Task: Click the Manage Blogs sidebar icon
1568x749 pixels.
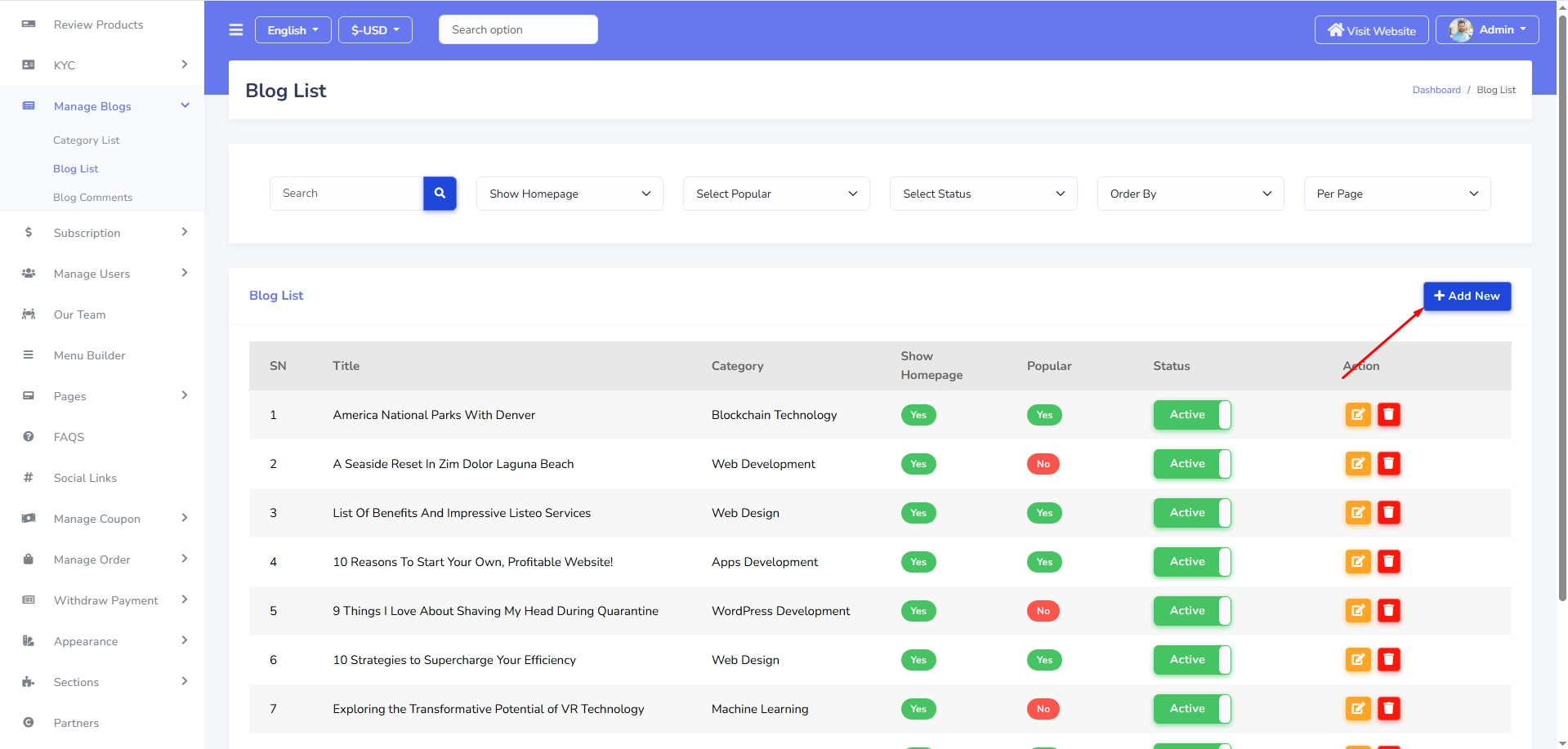Action: tap(29, 106)
